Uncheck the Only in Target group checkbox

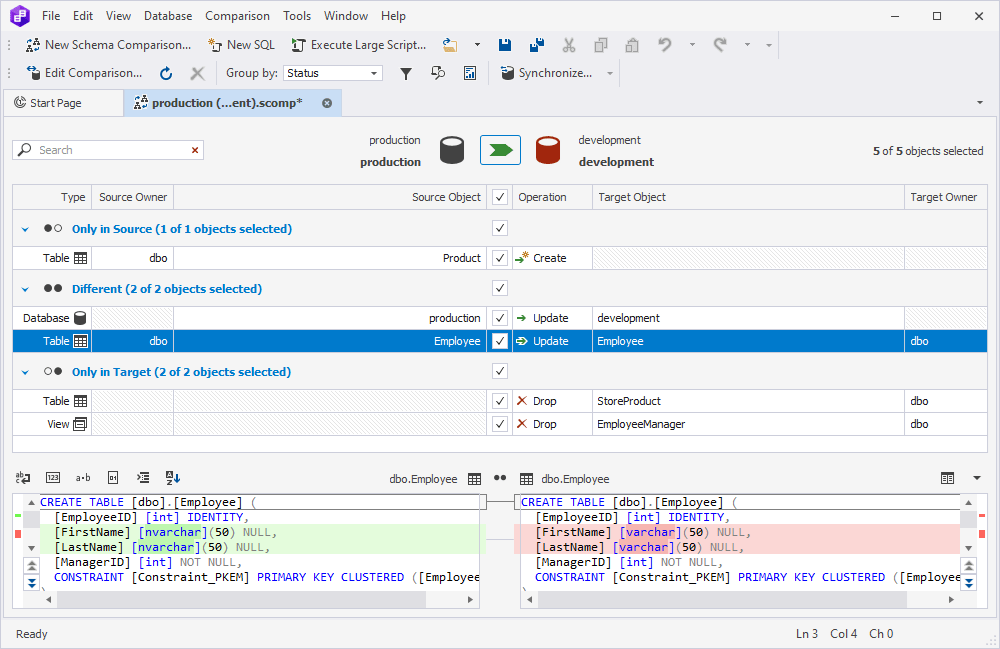499,371
